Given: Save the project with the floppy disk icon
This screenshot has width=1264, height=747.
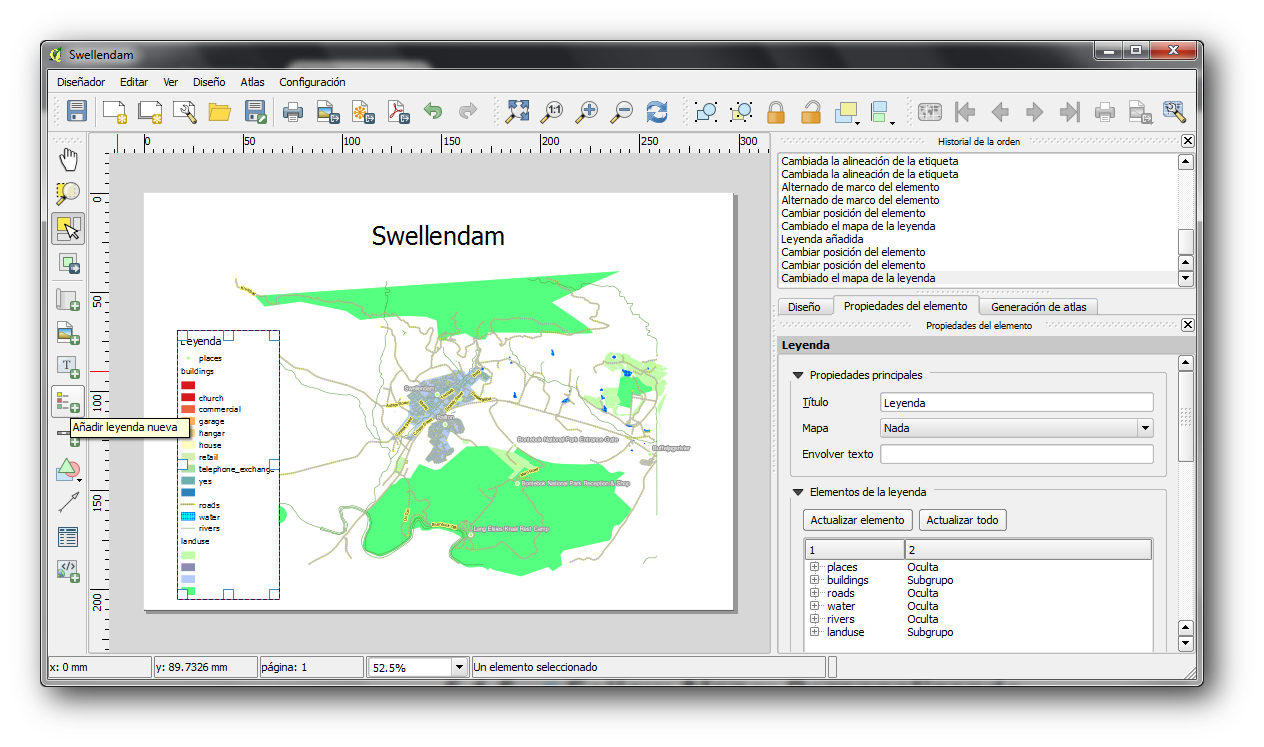Looking at the screenshot, I should tap(77, 112).
